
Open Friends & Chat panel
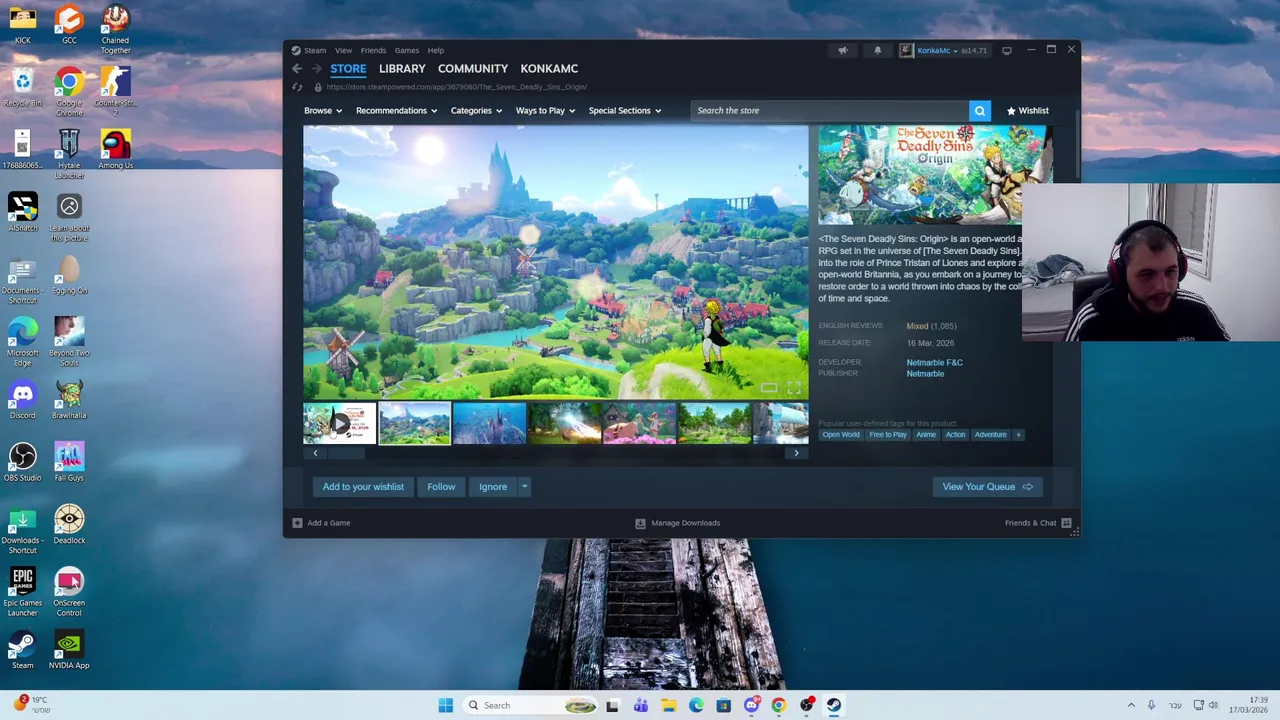coord(1038,523)
